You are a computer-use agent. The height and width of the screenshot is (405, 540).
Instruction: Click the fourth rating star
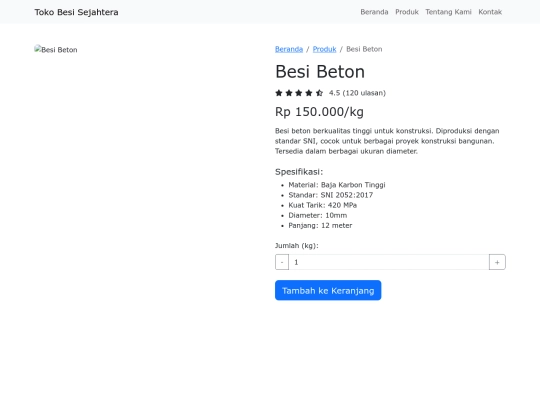coord(309,93)
